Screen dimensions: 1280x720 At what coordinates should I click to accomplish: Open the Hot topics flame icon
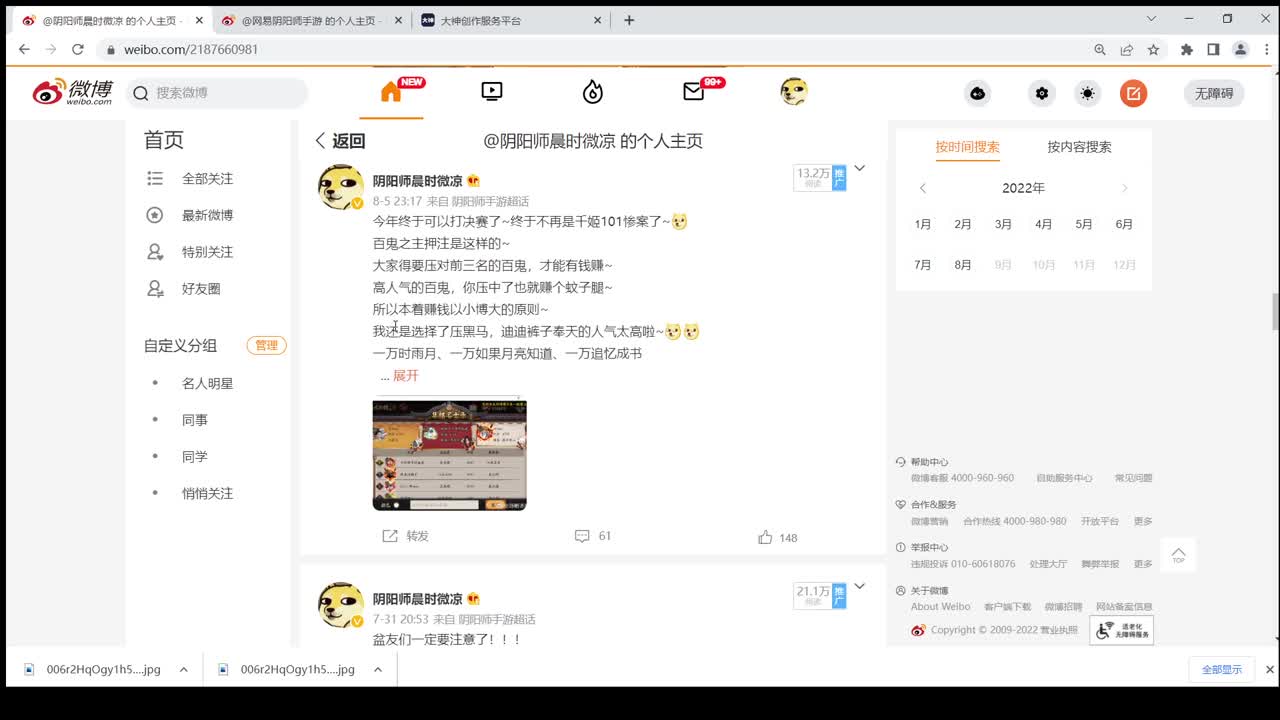(x=592, y=90)
